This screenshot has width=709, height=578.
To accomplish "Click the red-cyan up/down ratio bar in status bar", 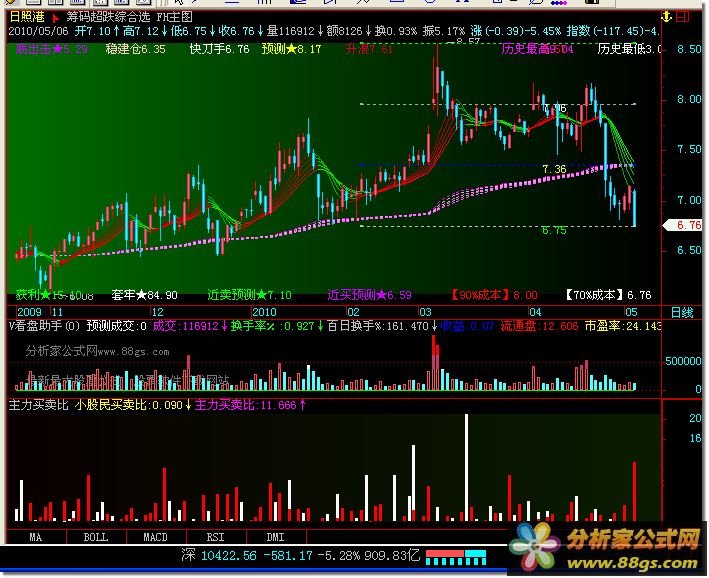I will point(456,557).
